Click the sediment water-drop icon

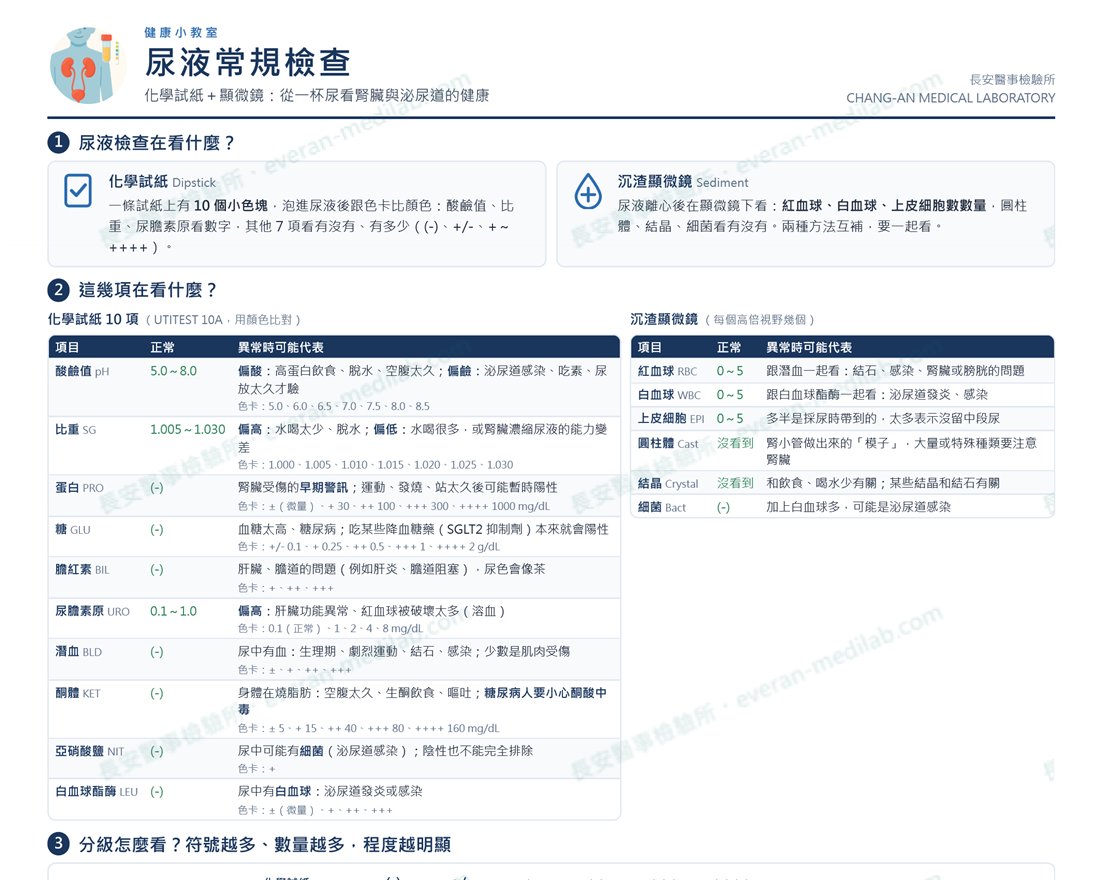(x=588, y=191)
